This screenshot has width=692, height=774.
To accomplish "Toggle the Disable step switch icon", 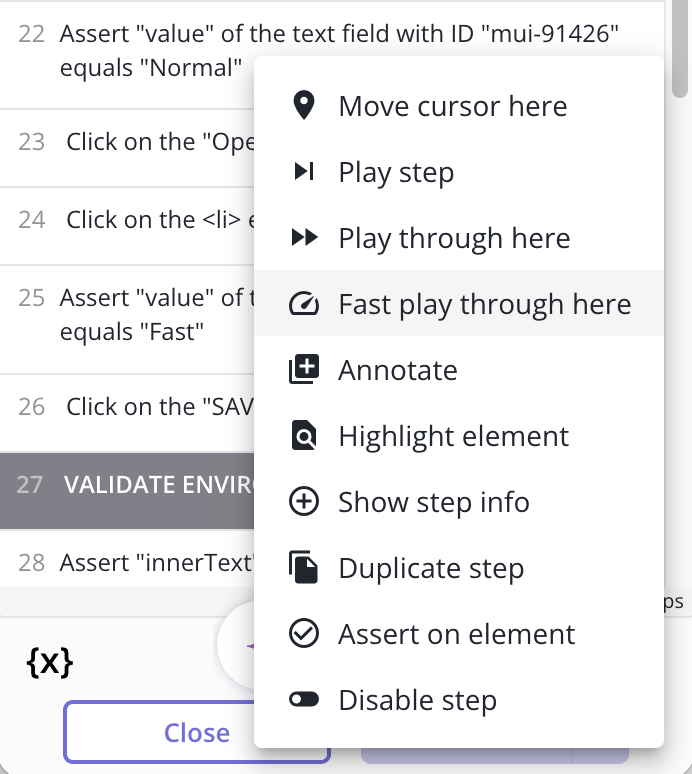I will [x=304, y=699].
